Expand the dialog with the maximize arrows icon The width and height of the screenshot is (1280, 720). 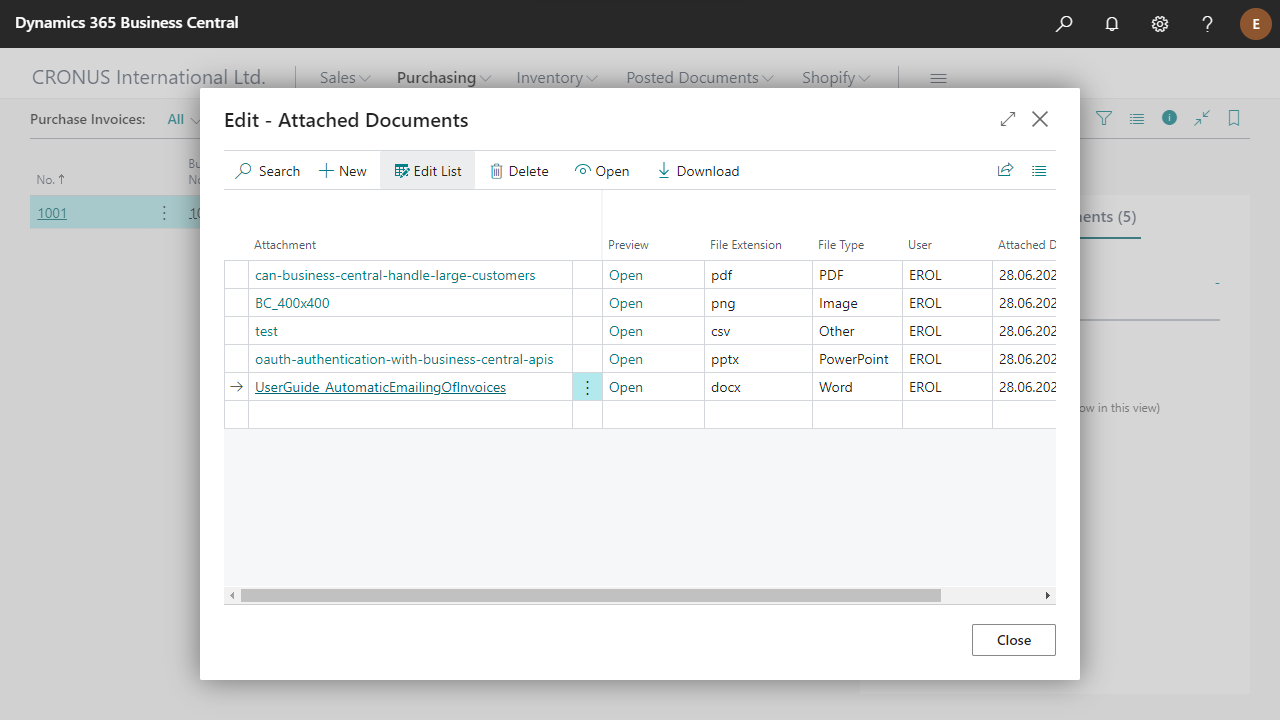[1008, 119]
